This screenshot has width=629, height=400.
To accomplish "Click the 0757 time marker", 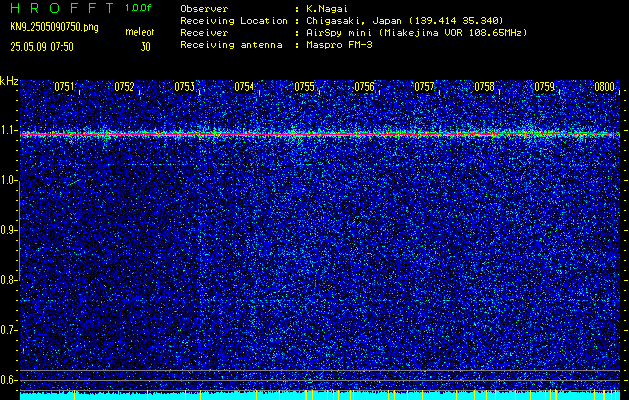I will [x=424, y=87].
